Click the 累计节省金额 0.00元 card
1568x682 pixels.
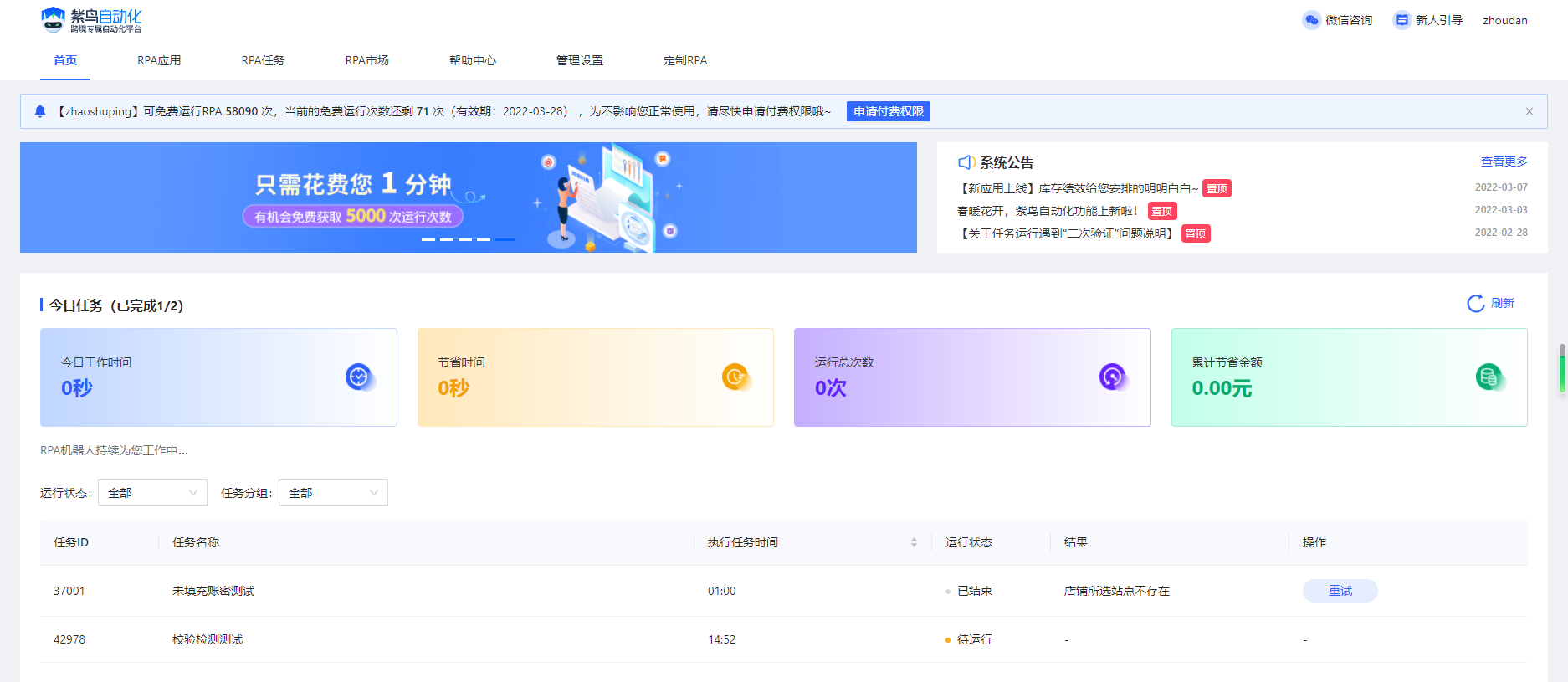tap(1350, 377)
